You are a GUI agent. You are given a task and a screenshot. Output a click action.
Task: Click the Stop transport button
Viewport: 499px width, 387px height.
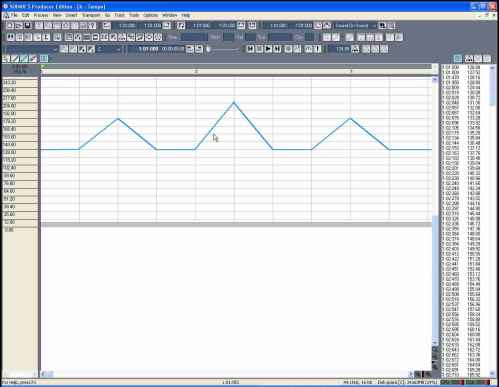coord(259,49)
